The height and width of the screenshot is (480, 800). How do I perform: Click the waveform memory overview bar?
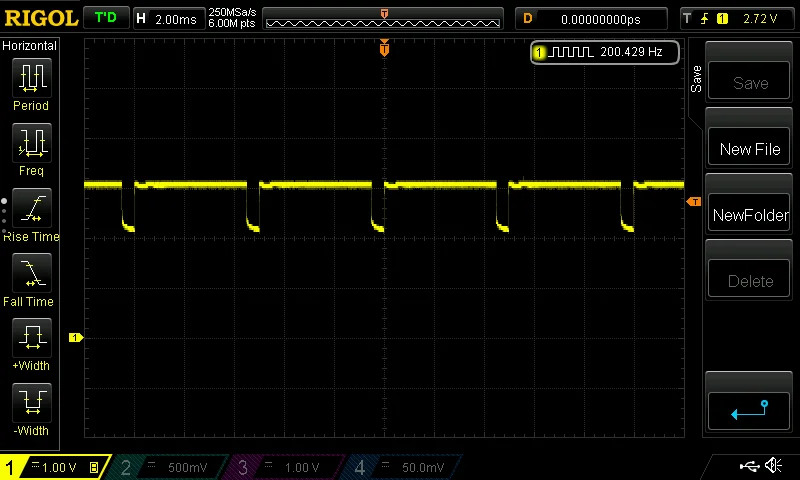(383, 19)
